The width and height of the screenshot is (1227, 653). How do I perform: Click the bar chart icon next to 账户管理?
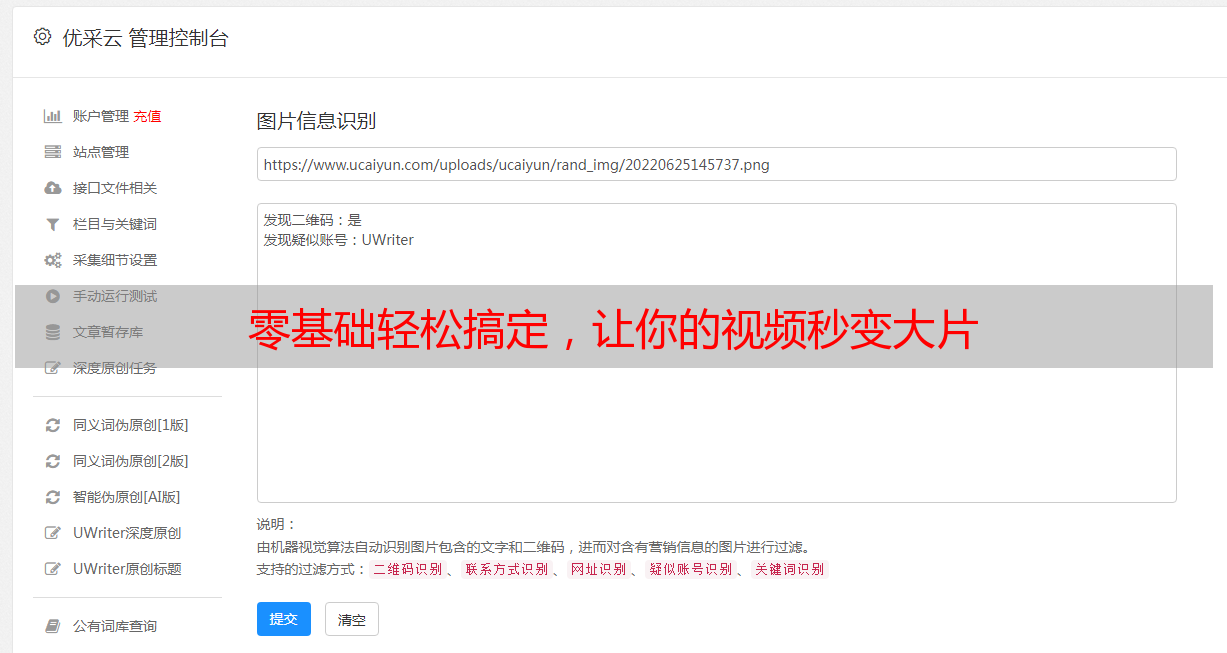[53, 116]
